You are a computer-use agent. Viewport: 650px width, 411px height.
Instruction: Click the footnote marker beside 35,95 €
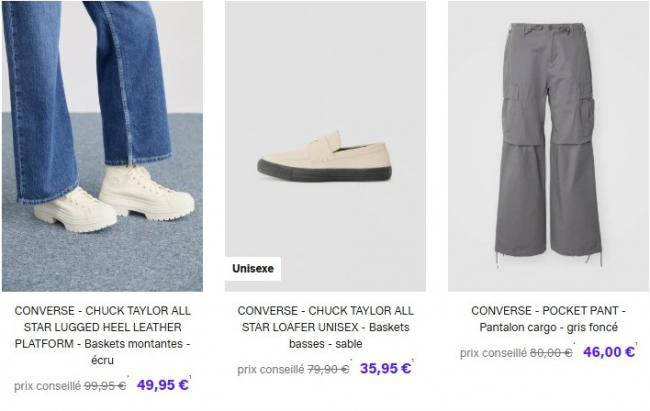(413, 360)
